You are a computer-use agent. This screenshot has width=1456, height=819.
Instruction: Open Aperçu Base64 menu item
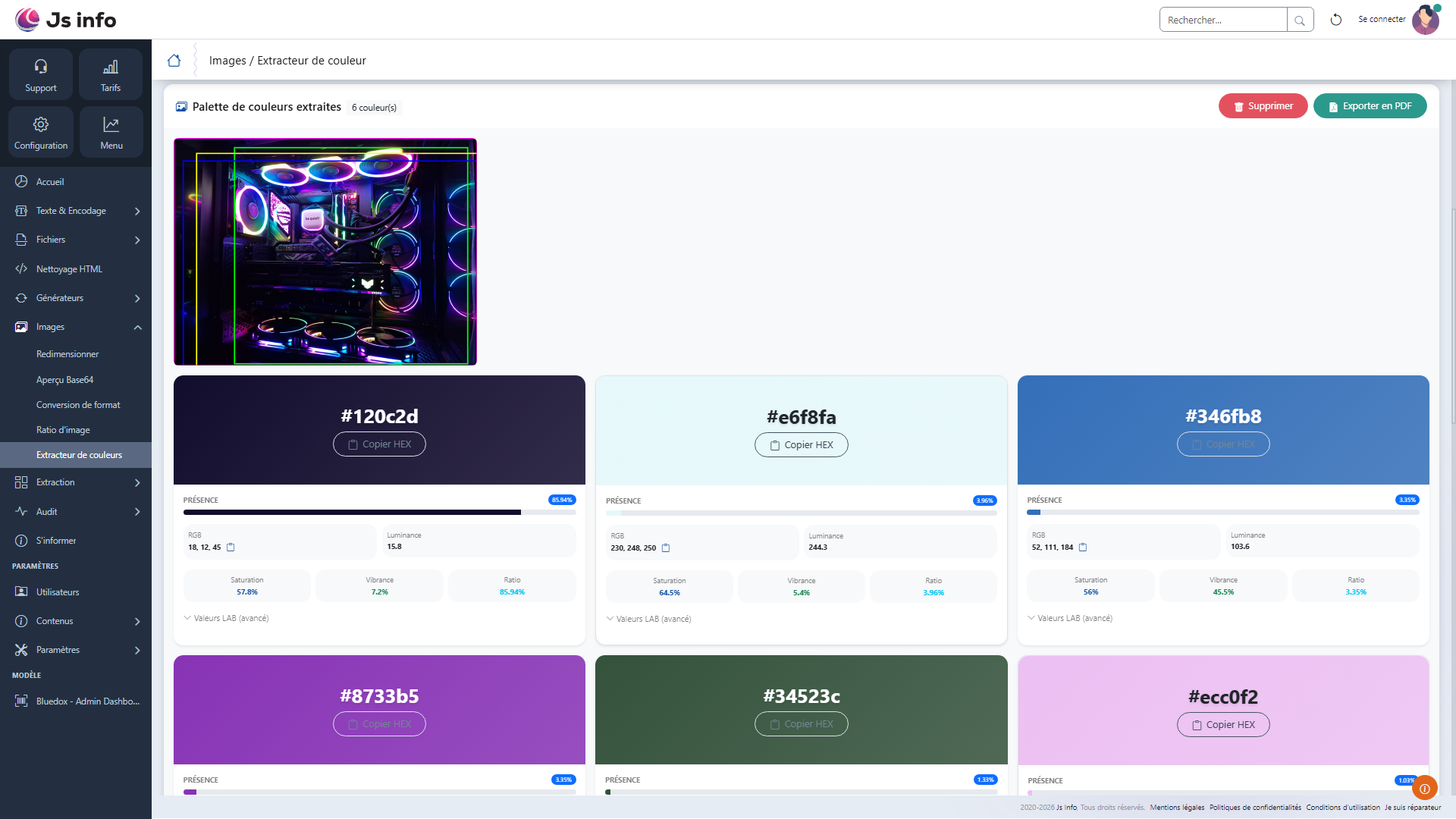point(64,380)
